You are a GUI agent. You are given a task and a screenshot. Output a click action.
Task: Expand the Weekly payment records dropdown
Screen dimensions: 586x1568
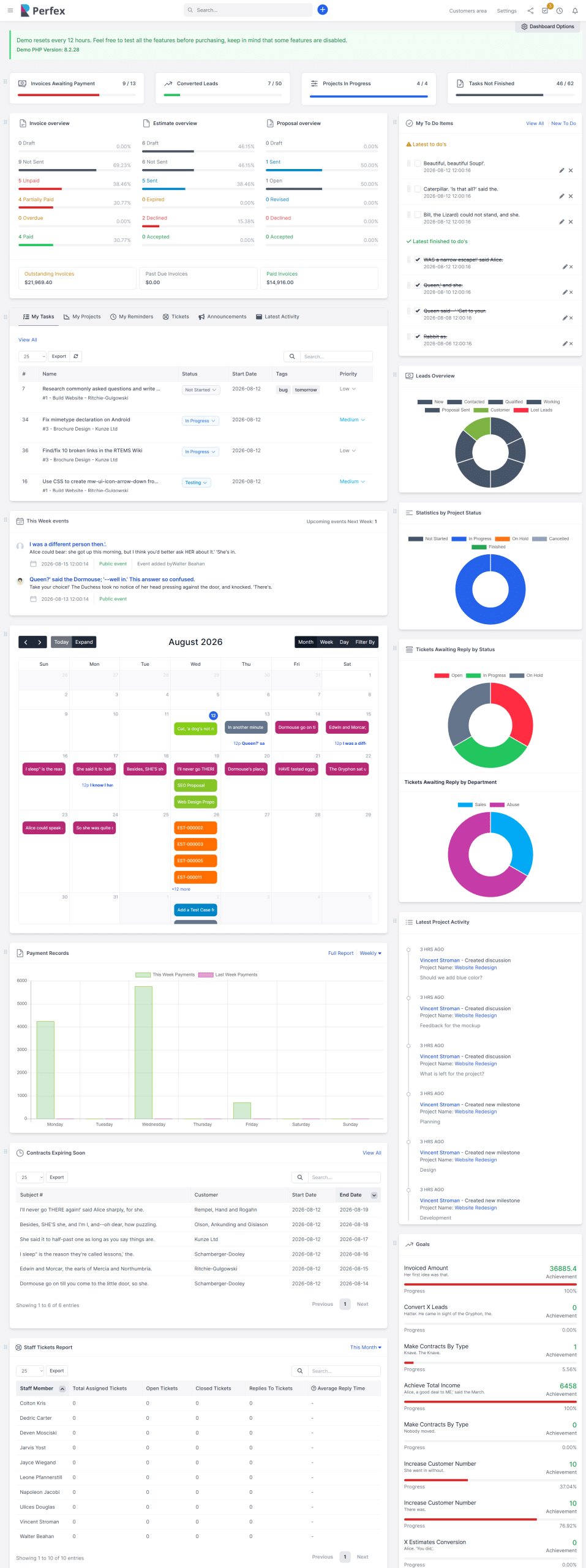tap(370, 953)
